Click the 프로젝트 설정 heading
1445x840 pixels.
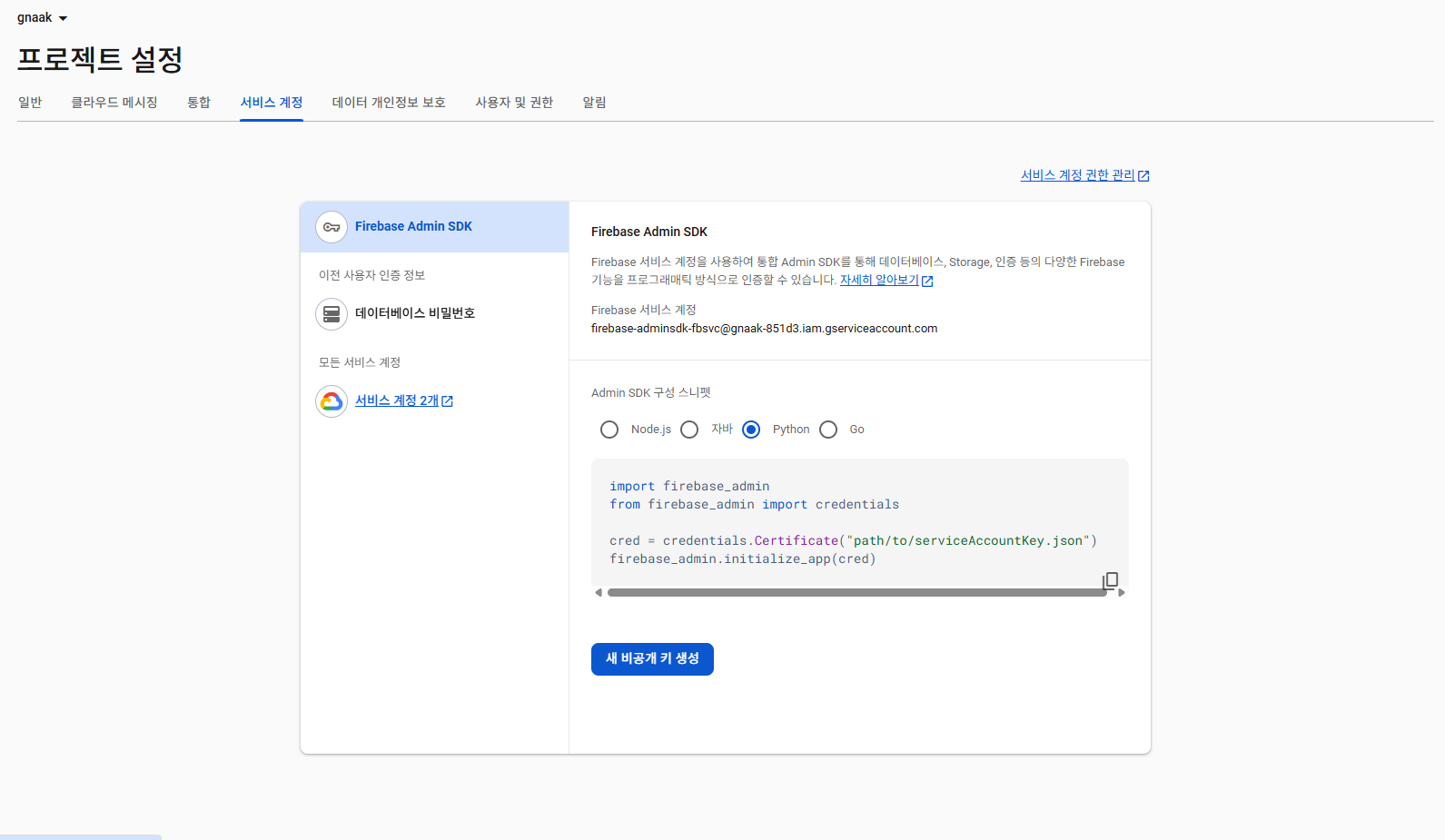tap(100, 60)
